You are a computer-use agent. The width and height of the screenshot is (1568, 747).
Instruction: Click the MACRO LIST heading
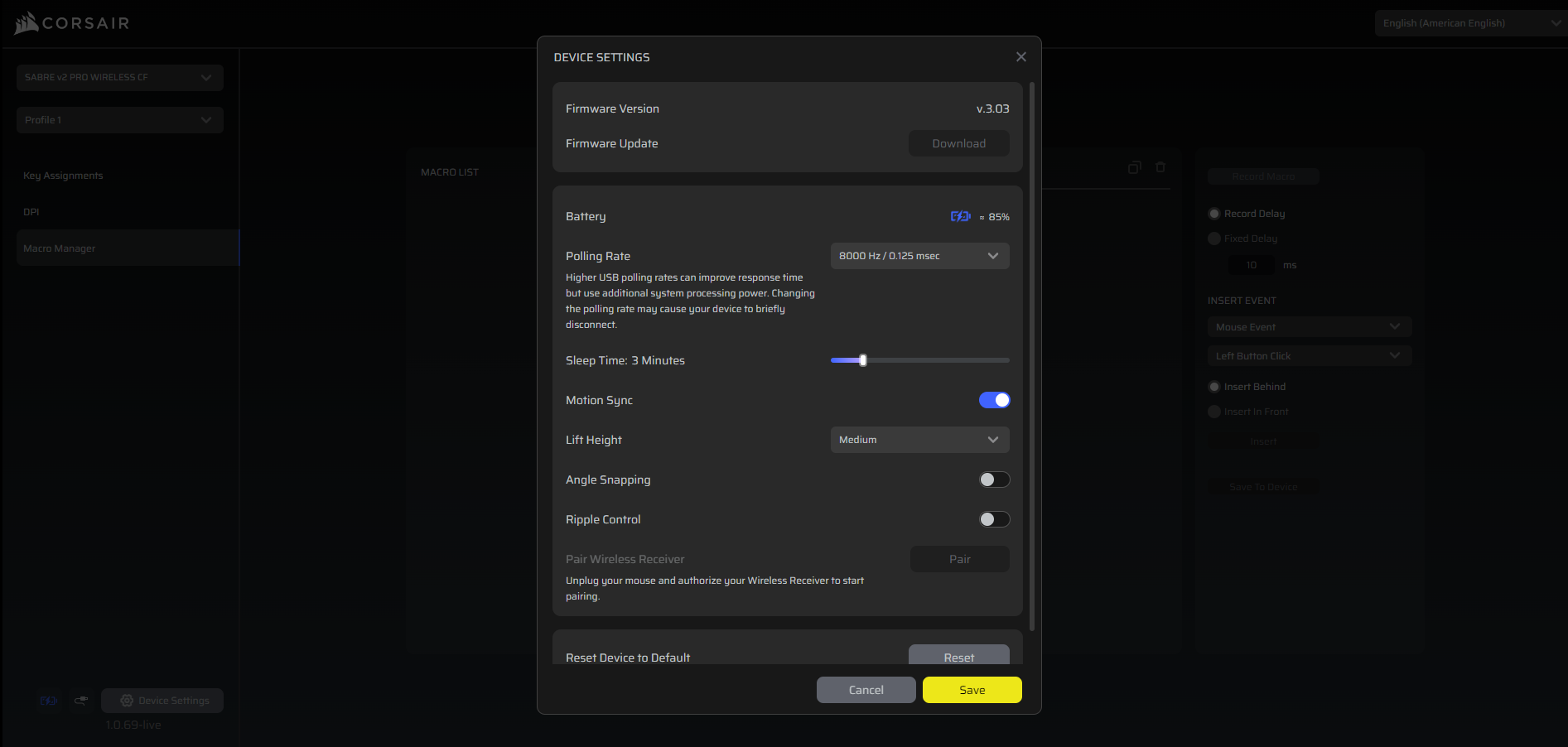[x=450, y=172]
